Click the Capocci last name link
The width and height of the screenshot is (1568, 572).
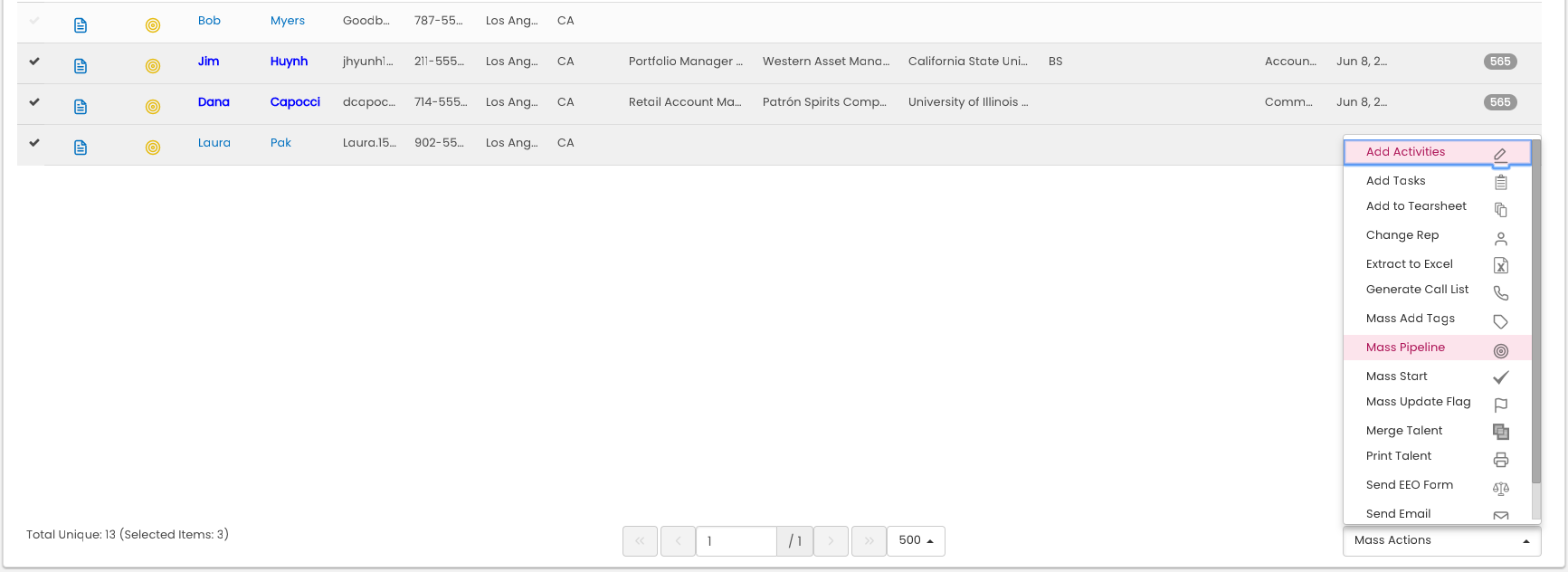coord(295,102)
